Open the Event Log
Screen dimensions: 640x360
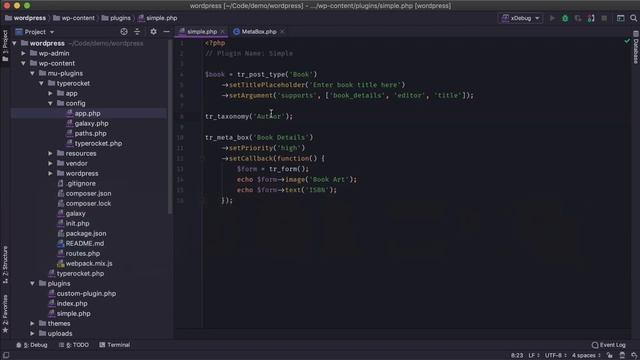tap(609, 345)
